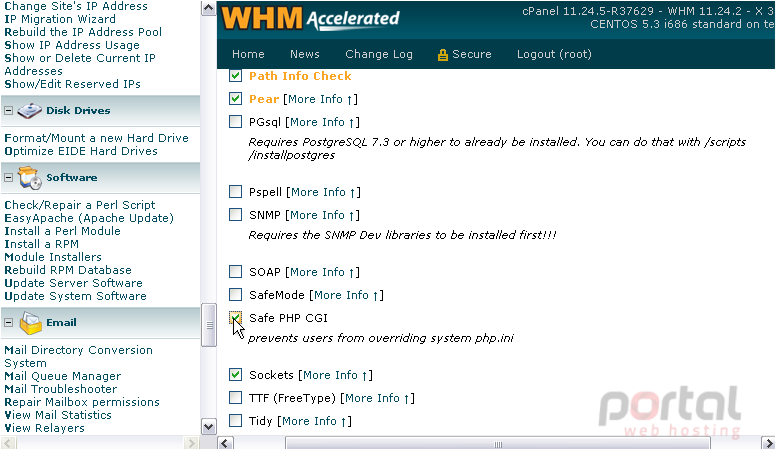
Task: Tick the SNMP checkbox
Action: tap(236, 214)
